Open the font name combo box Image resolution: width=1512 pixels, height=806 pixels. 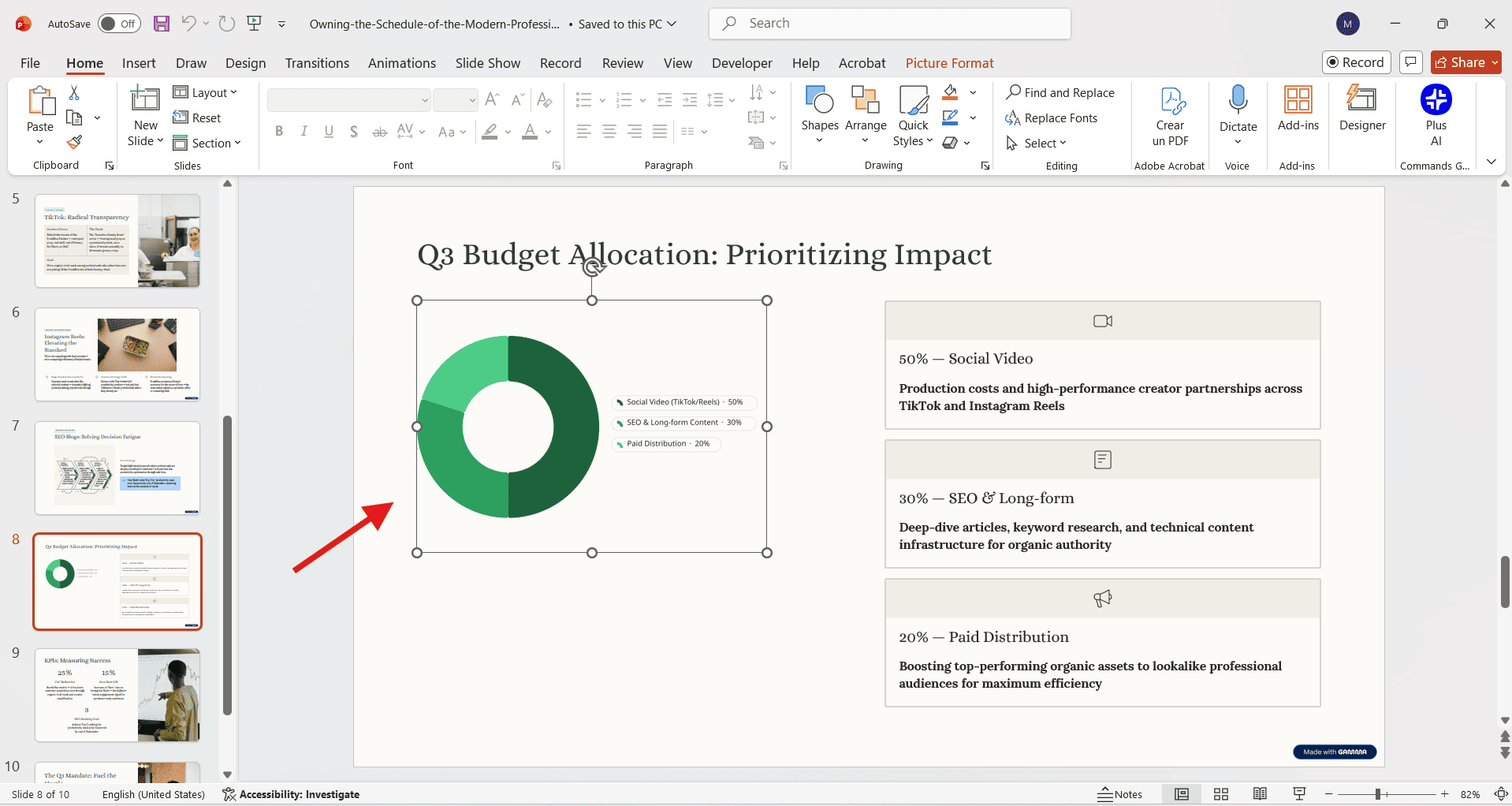click(x=349, y=100)
